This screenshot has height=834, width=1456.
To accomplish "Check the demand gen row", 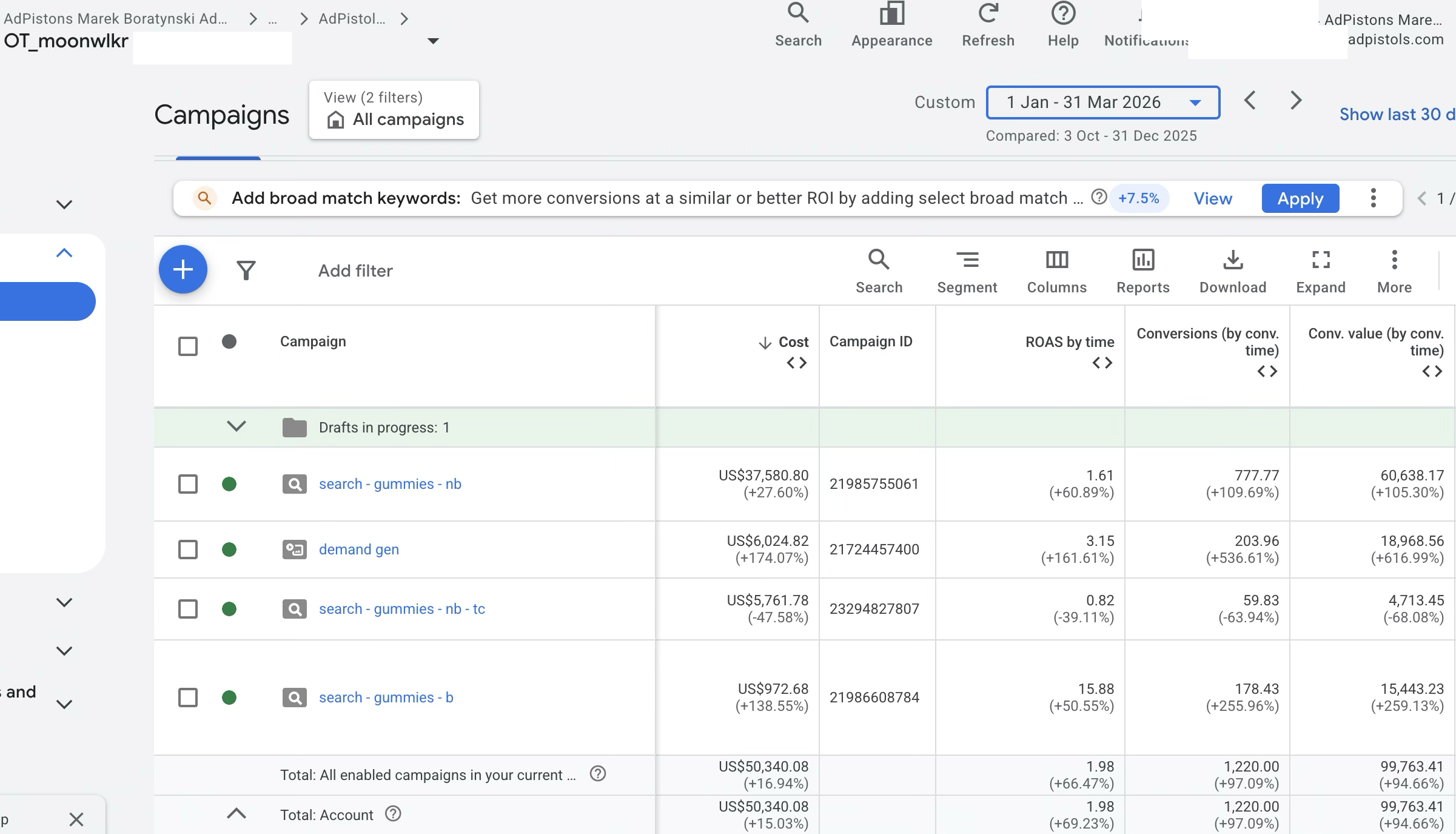I will pyautogui.click(x=188, y=550).
